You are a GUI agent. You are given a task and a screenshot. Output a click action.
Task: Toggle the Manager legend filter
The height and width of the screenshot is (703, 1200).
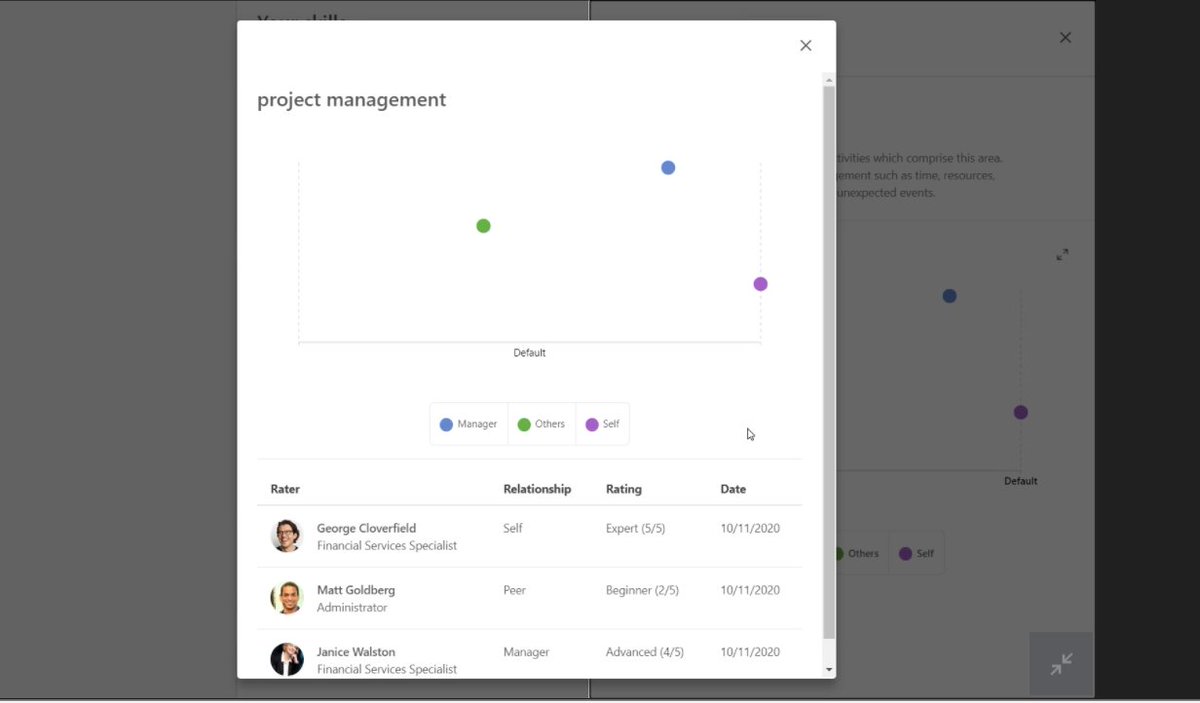click(x=468, y=423)
